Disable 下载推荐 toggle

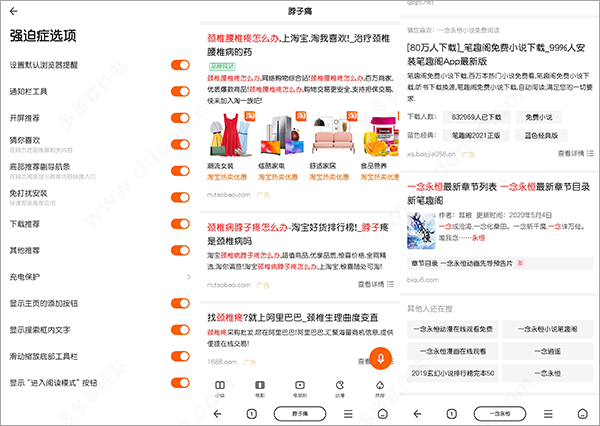[180, 224]
